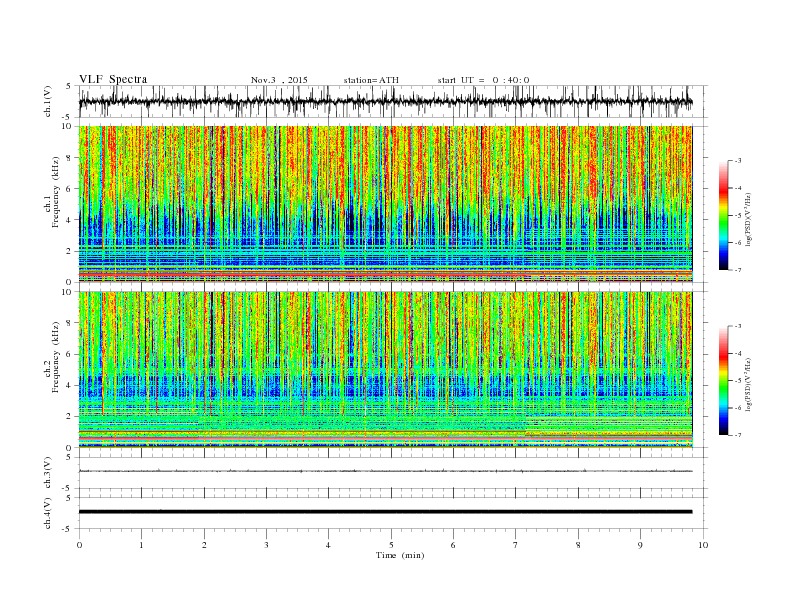Click the "3" tick label on the time axis
This screenshot has height=612, width=792.
pos(266,545)
